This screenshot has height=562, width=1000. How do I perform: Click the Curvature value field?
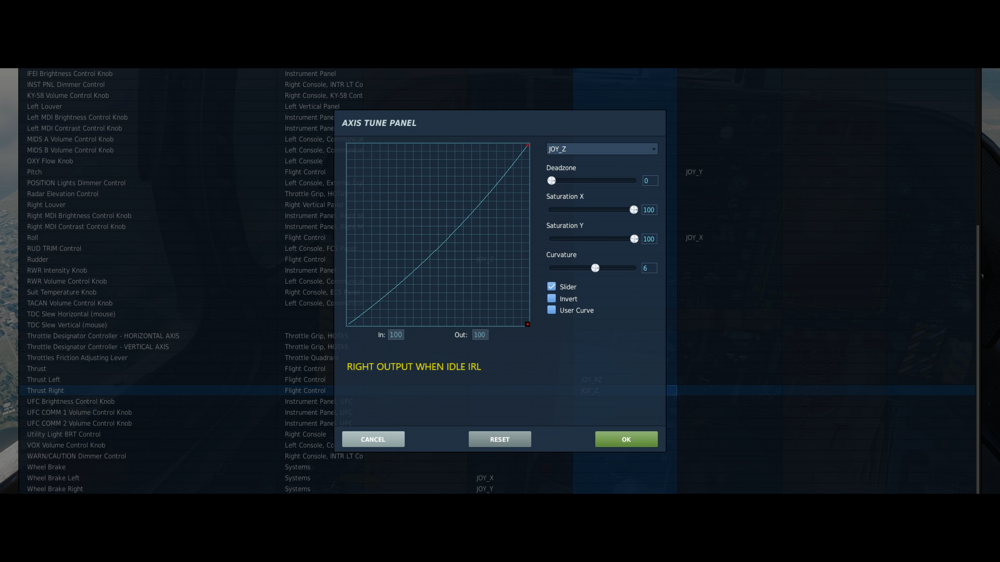(x=649, y=268)
